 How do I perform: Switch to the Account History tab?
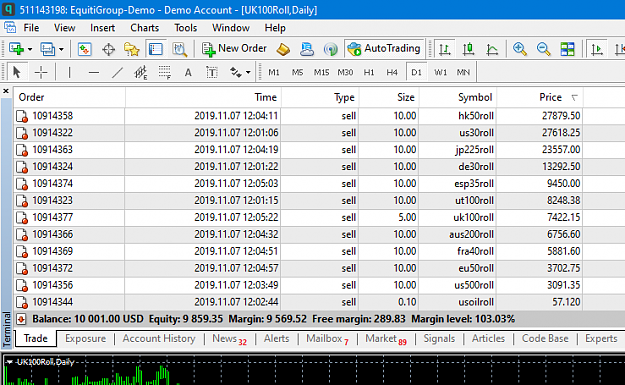[159, 338]
